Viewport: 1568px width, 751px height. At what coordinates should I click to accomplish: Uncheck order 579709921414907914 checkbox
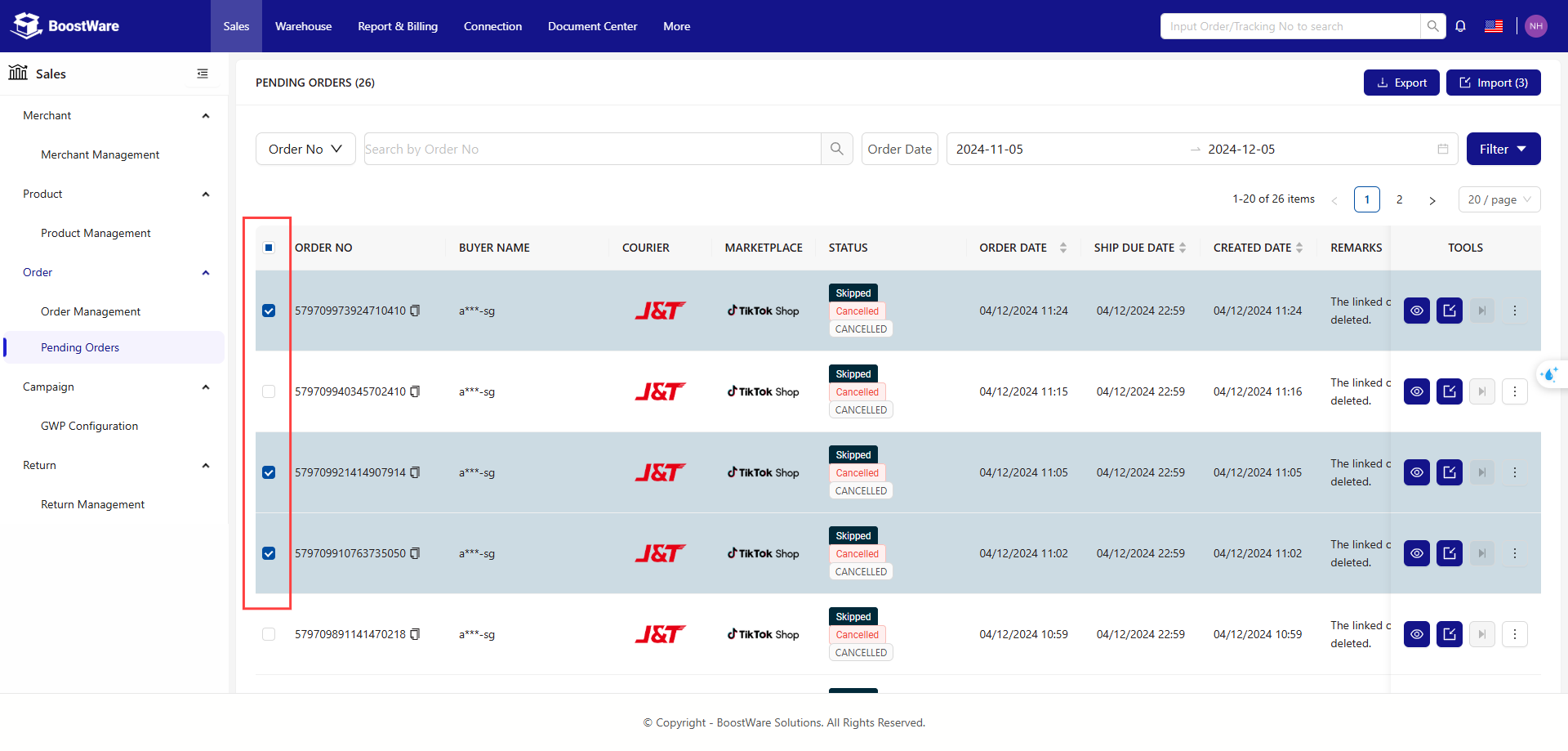269,472
